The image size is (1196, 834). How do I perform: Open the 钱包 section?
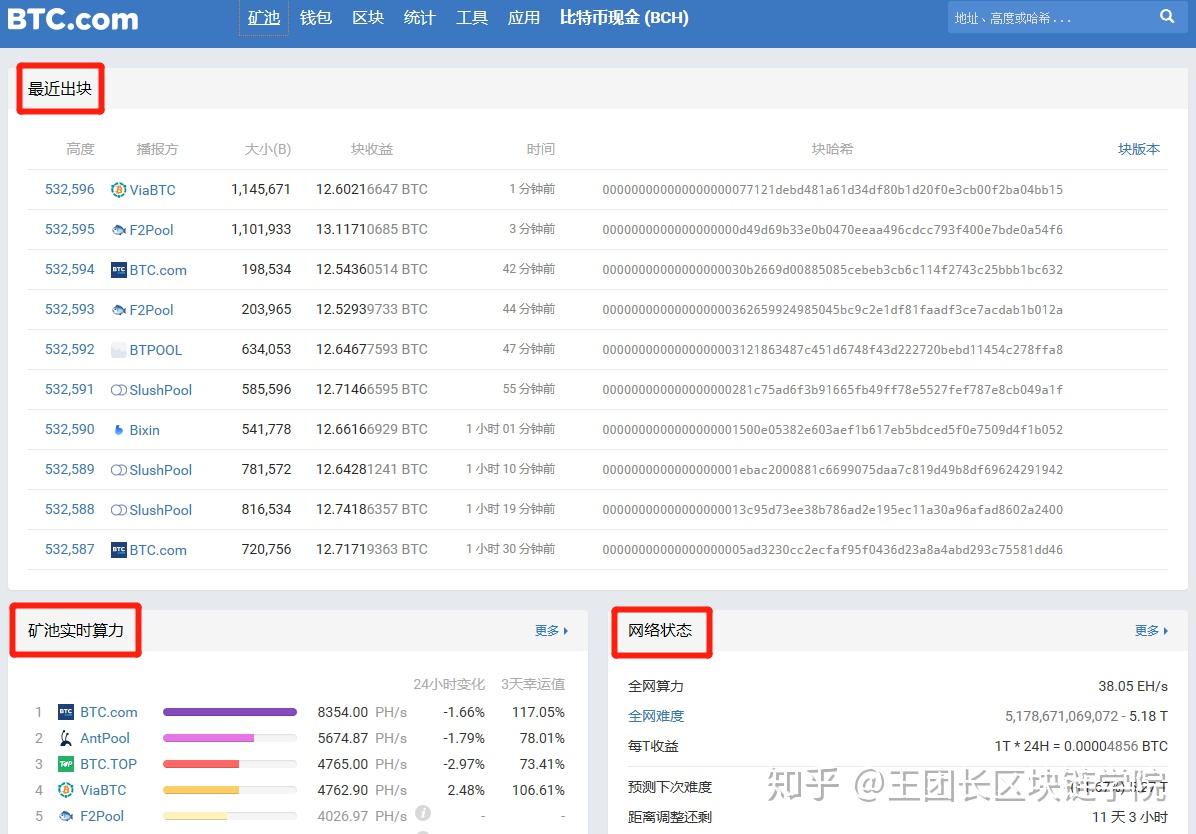(315, 17)
